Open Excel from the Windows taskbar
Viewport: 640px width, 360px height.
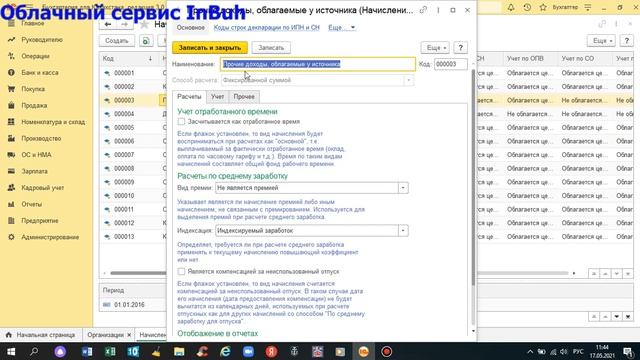click(x=110, y=351)
